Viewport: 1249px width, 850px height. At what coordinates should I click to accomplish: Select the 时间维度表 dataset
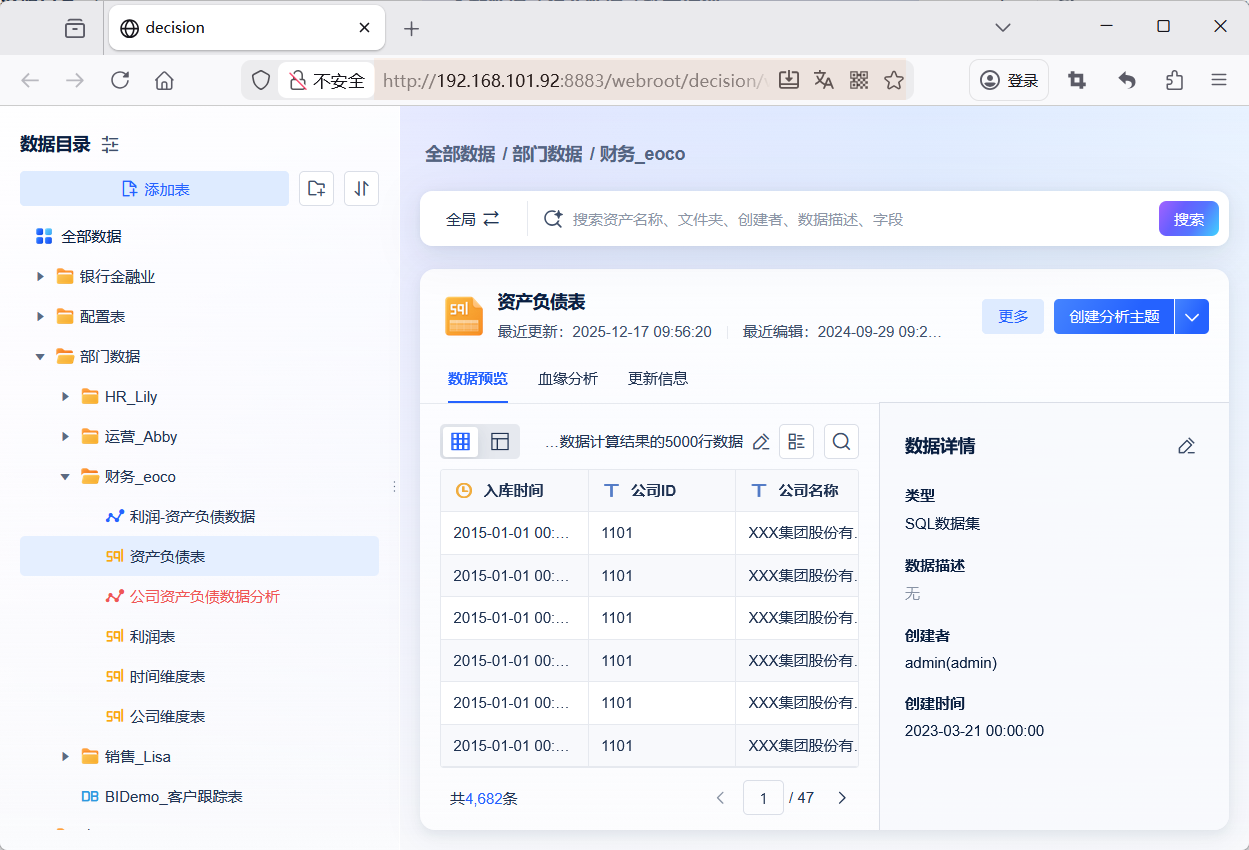[168, 676]
